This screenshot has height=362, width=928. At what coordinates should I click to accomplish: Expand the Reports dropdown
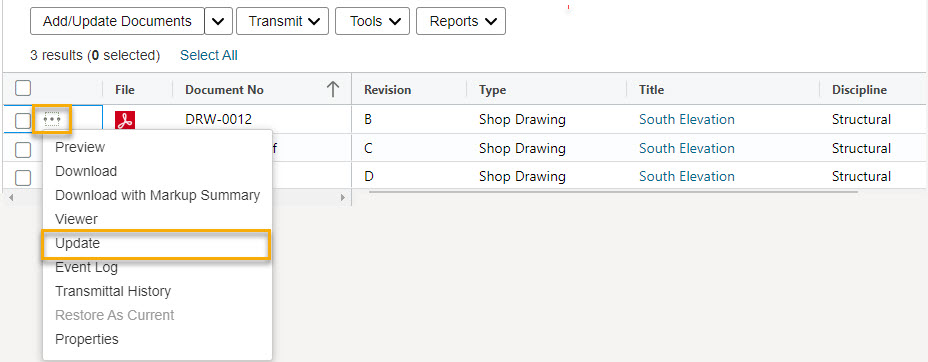coord(461,21)
